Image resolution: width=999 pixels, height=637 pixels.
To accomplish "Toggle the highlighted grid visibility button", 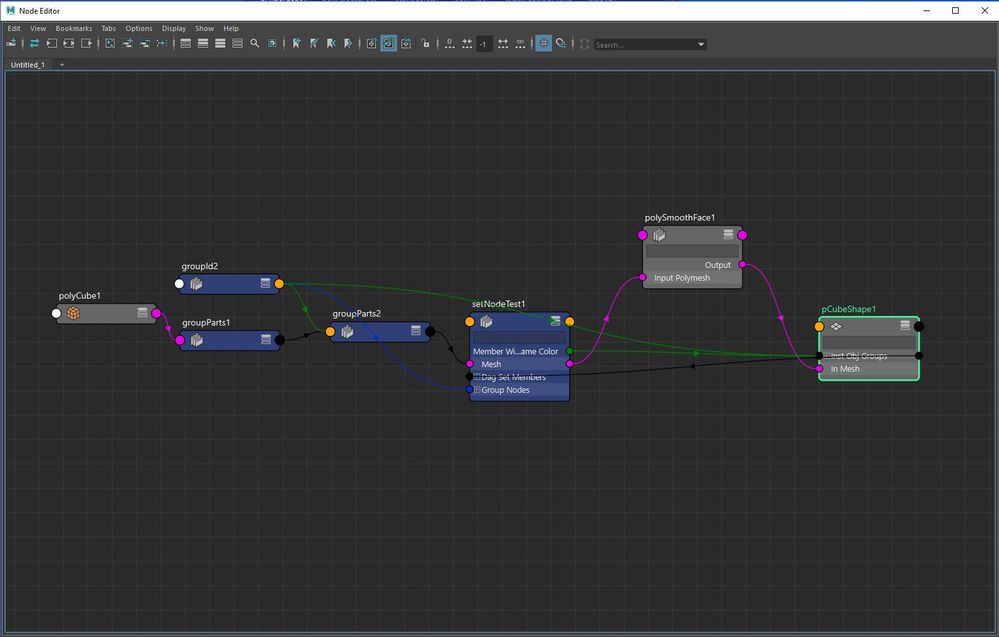I will coord(543,43).
